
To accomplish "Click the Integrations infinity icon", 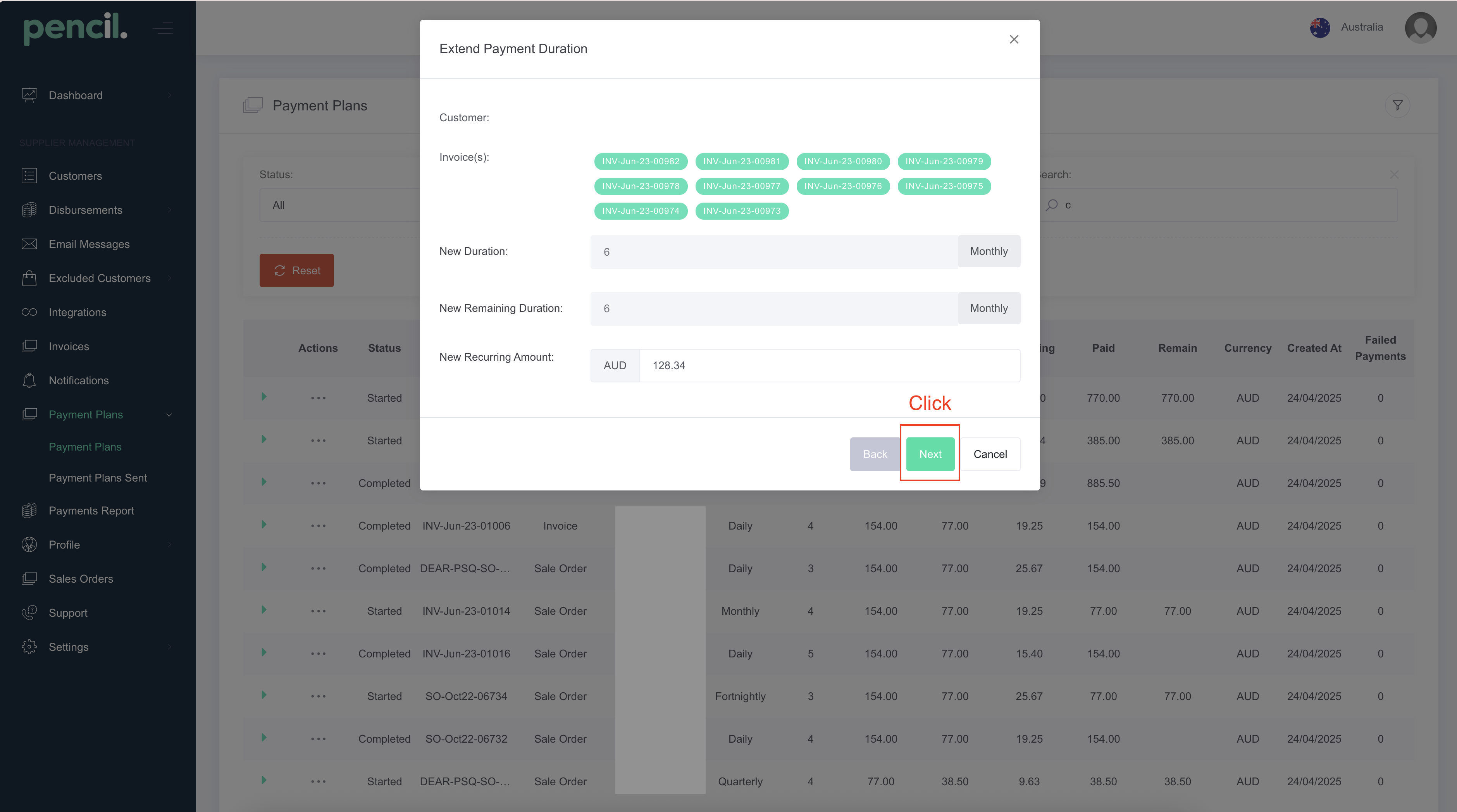I will click(29, 312).
